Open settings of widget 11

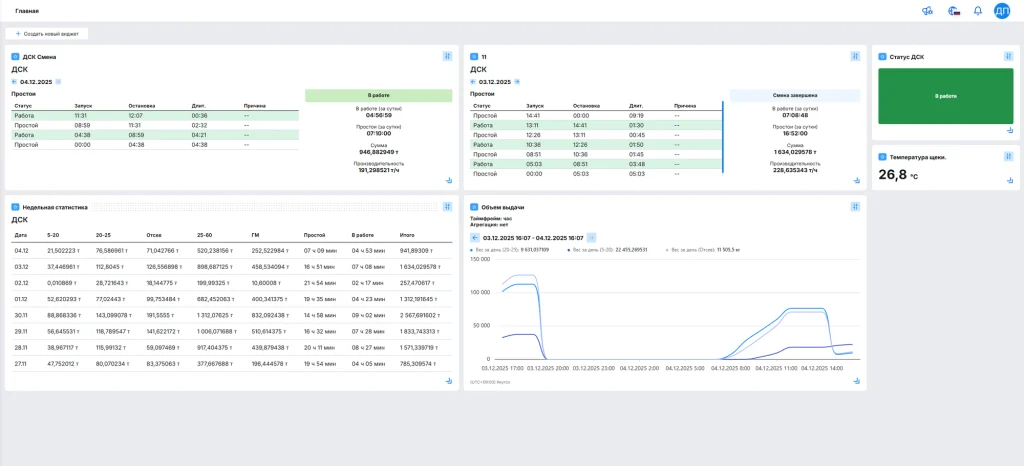(856, 56)
